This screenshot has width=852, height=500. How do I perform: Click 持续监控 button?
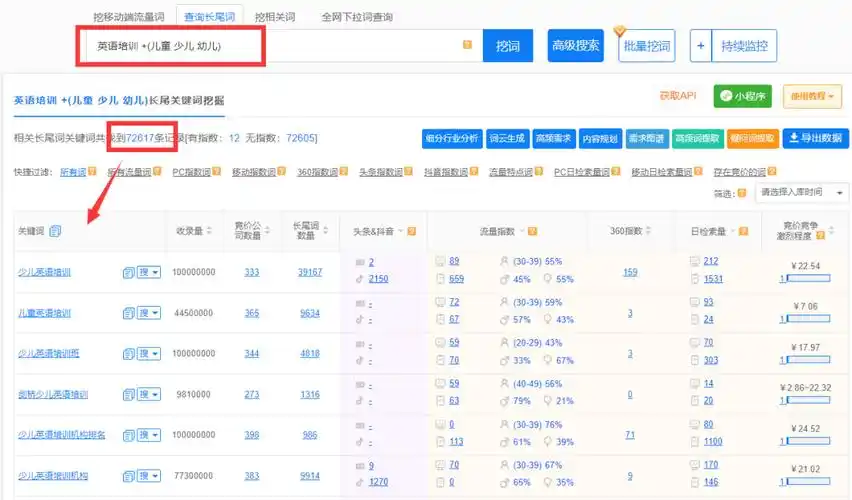coord(744,46)
